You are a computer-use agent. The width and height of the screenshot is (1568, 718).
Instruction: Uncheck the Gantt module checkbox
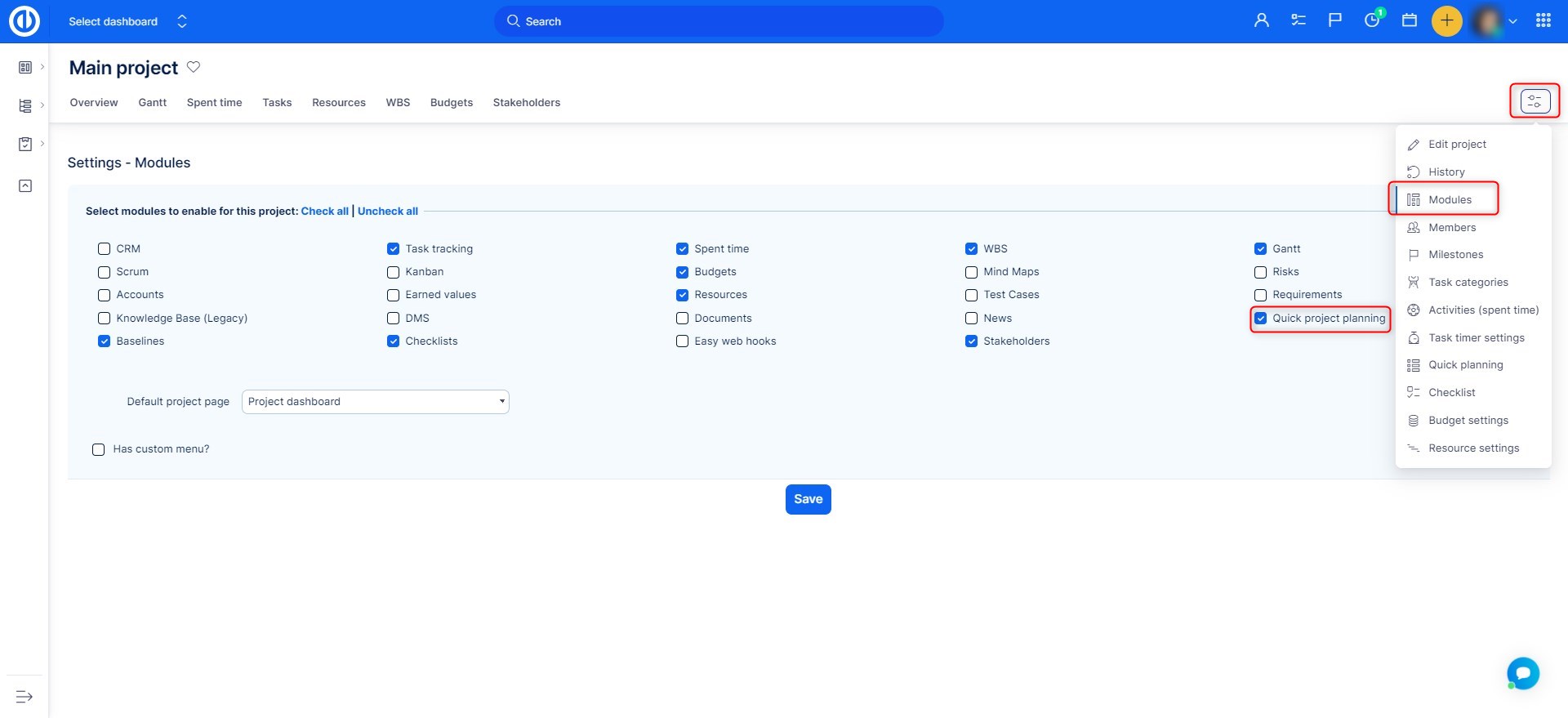click(x=1261, y=249)
